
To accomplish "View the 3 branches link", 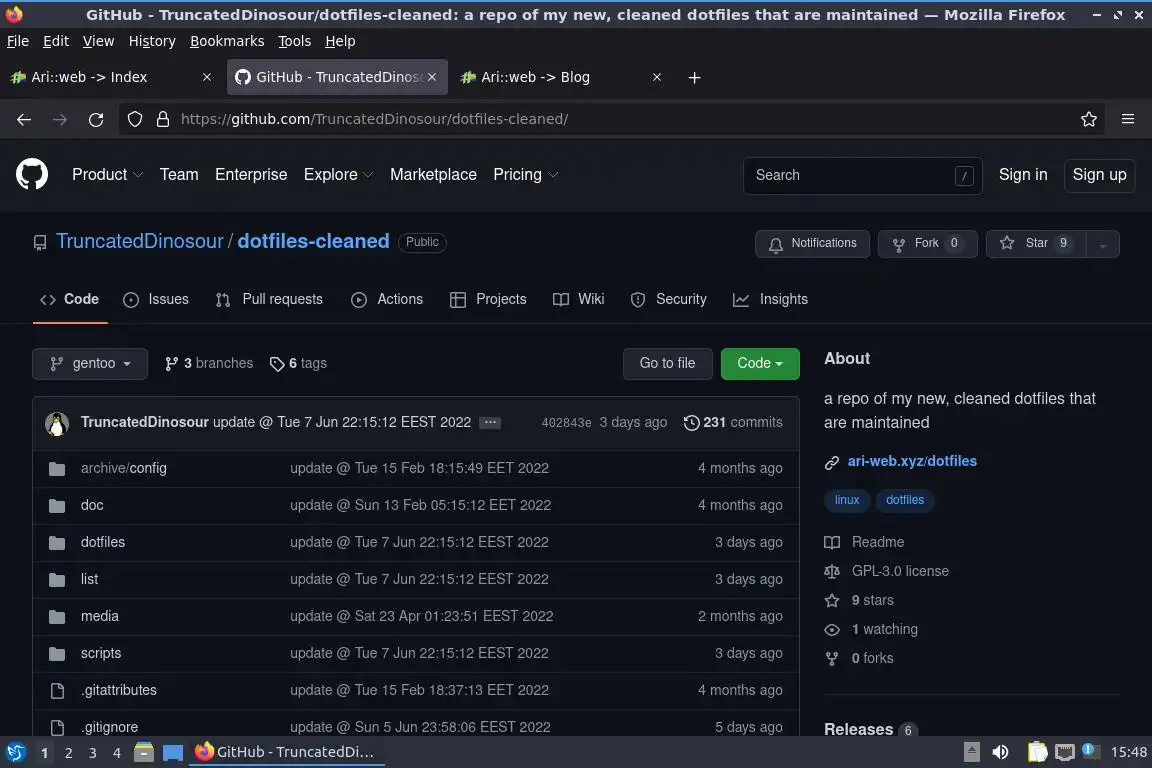I will coord(209,364).
